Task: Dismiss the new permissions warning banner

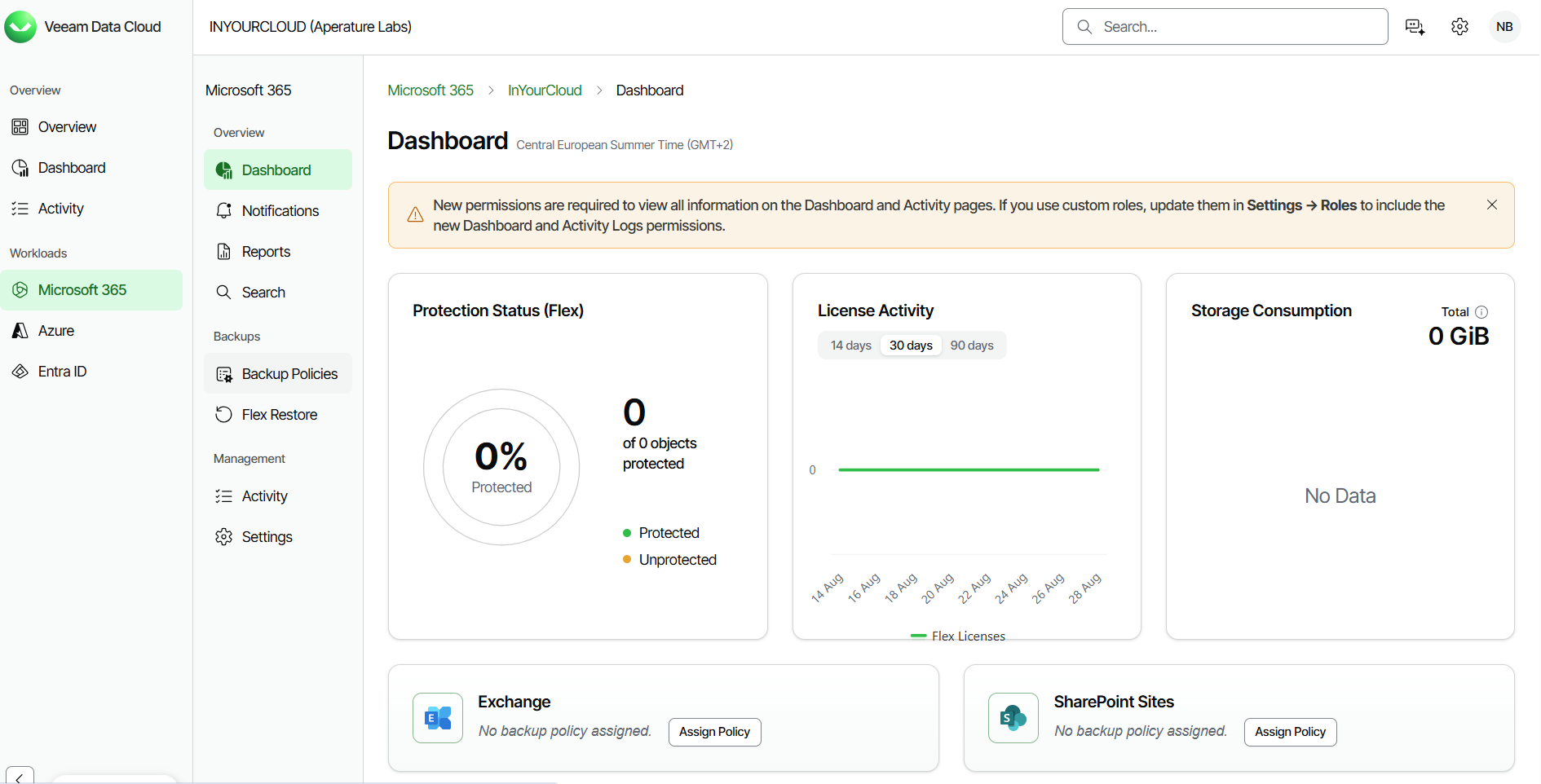Action: pos(1491,205)
